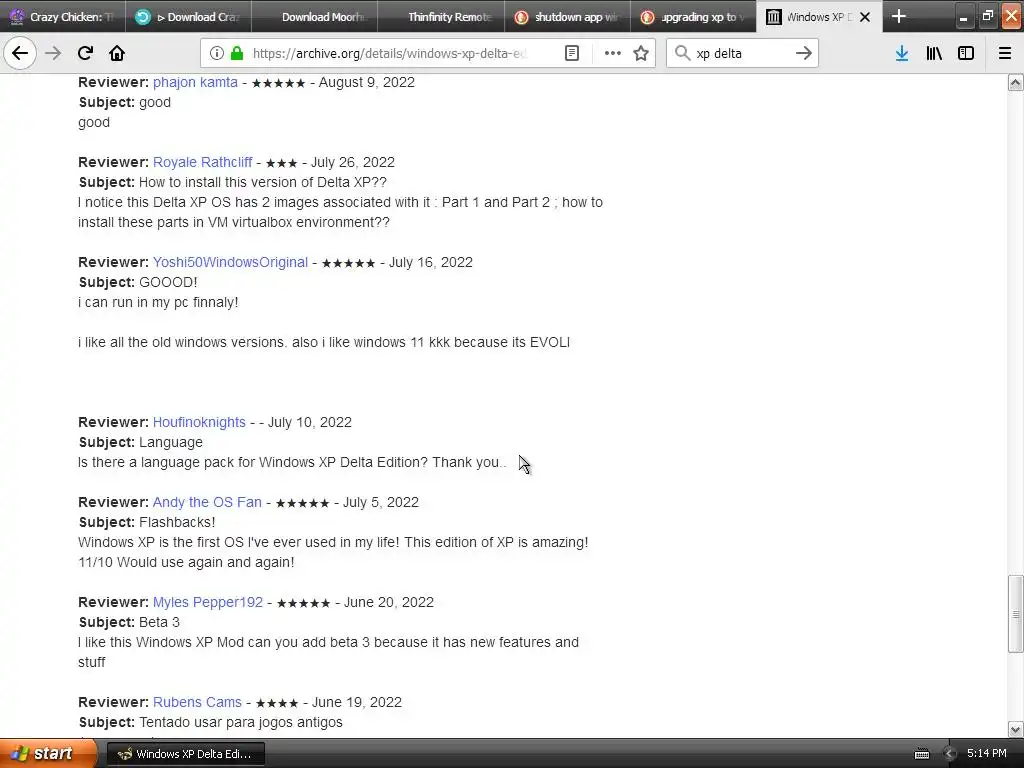
Task: Click the keyboard icon in system tray
Action: pos(921,754)
